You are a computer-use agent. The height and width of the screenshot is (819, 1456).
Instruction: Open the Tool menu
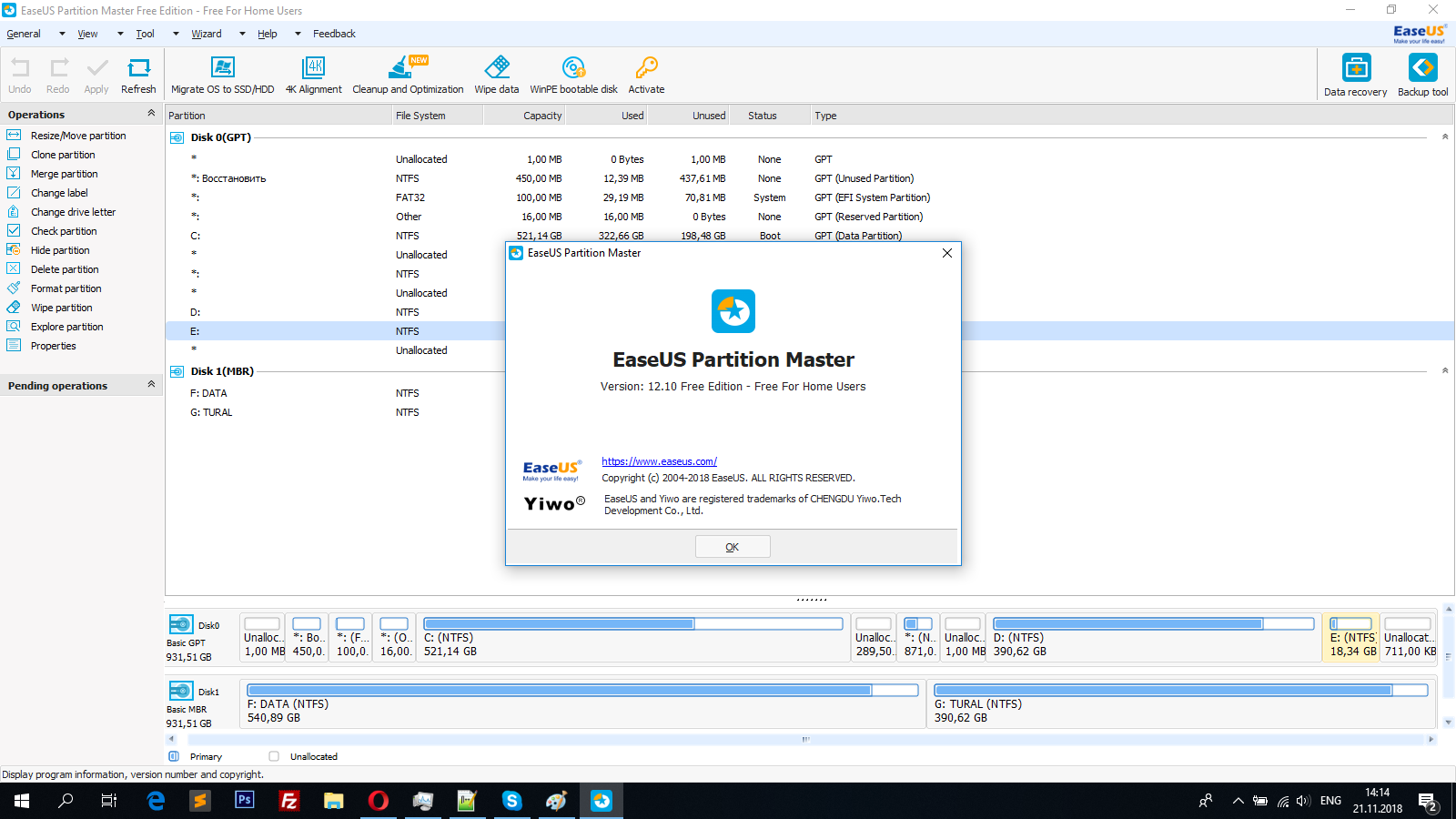coord(145,34)
